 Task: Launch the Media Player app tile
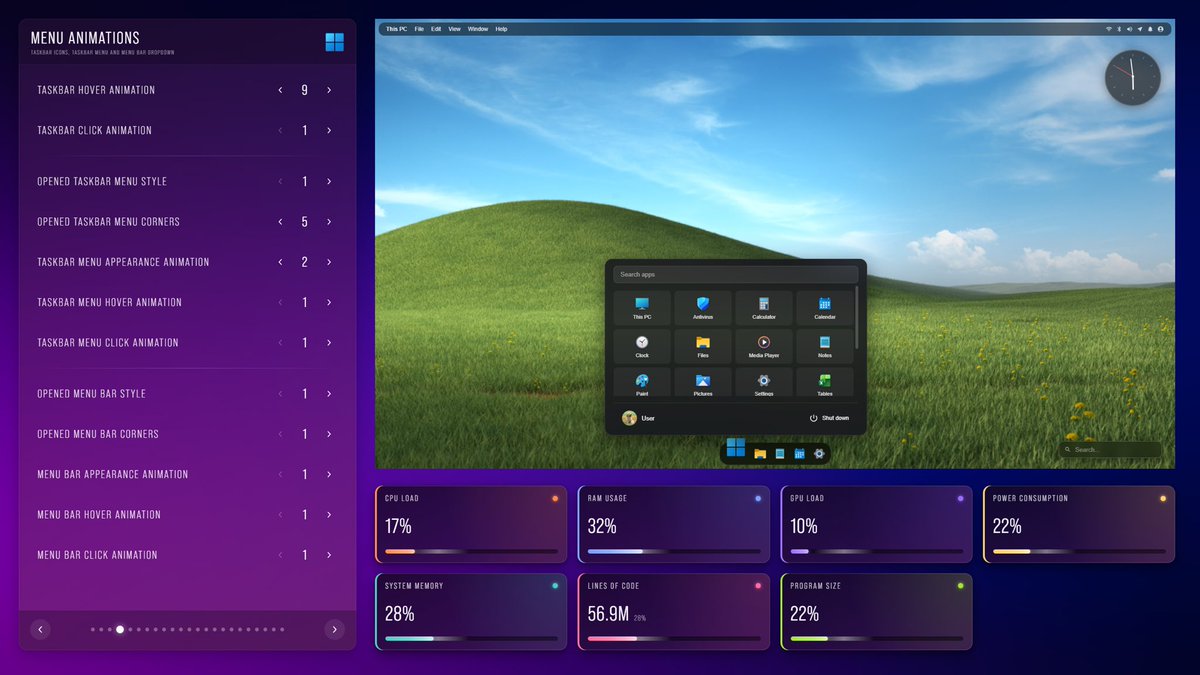coord(764,346)
